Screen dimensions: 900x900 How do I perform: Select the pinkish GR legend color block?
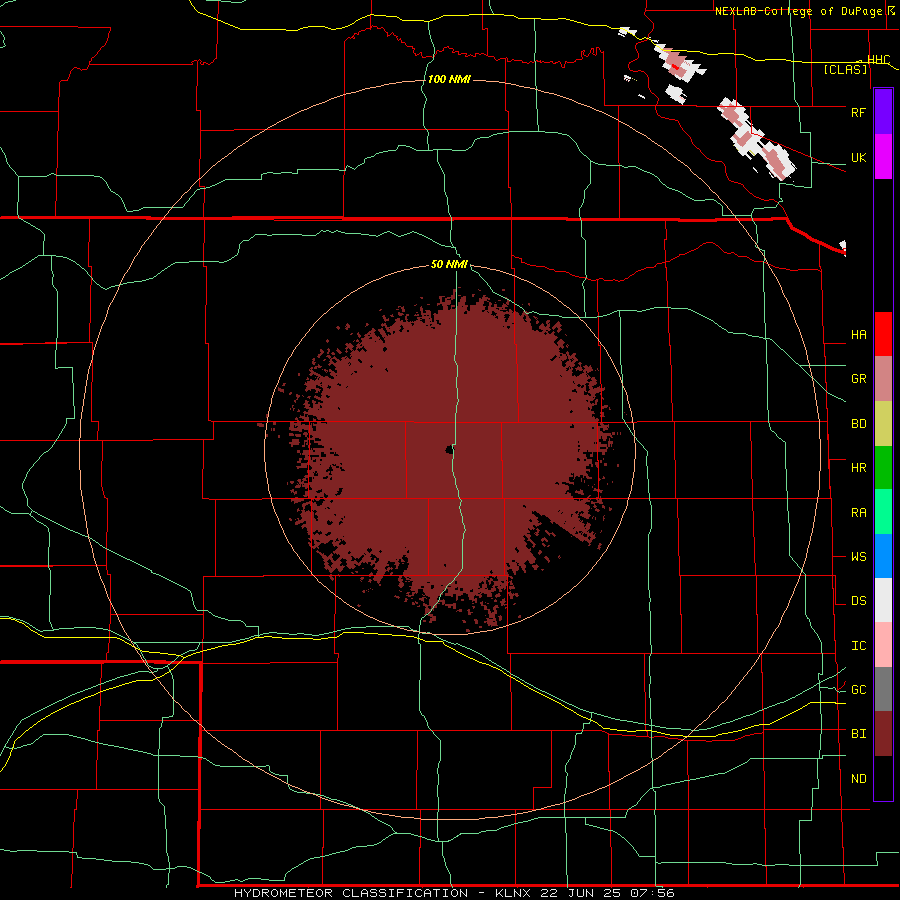(883, 378)
